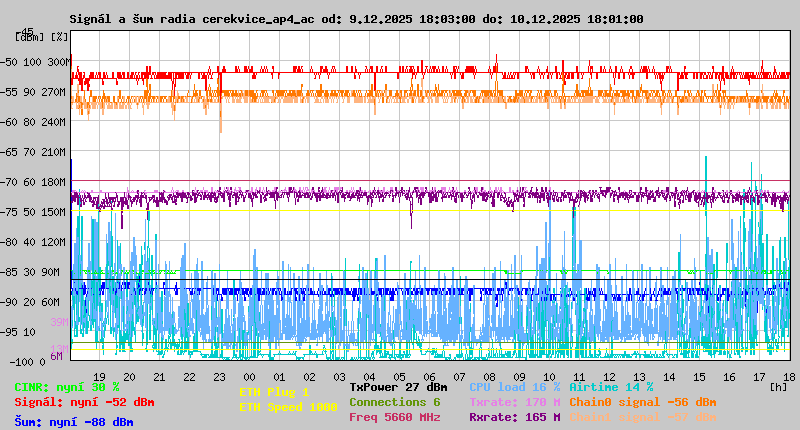
Task: Click the [dBm] axis unit label
Action: [x=30, y=37]
